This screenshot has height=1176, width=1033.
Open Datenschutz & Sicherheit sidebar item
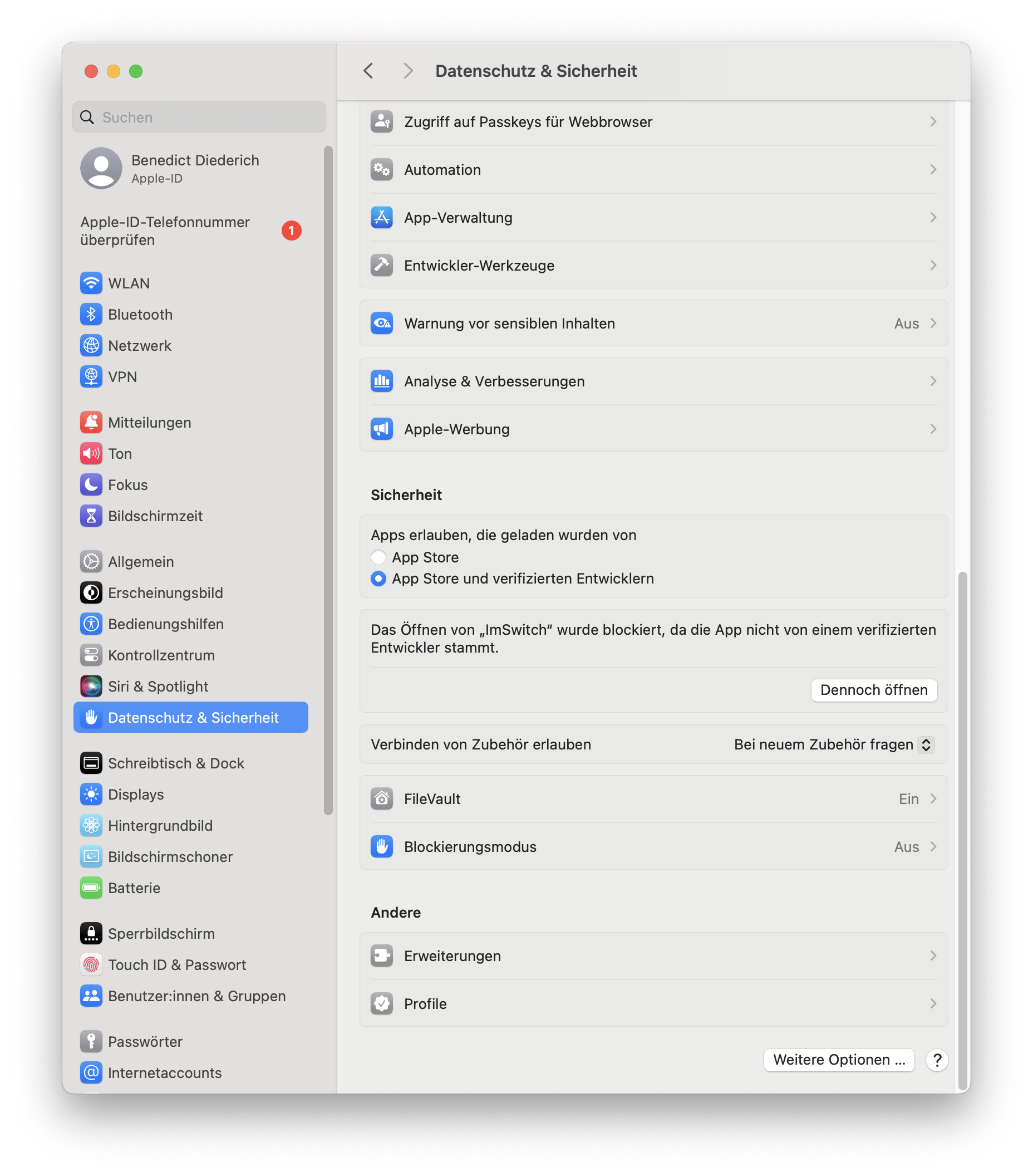191,717
